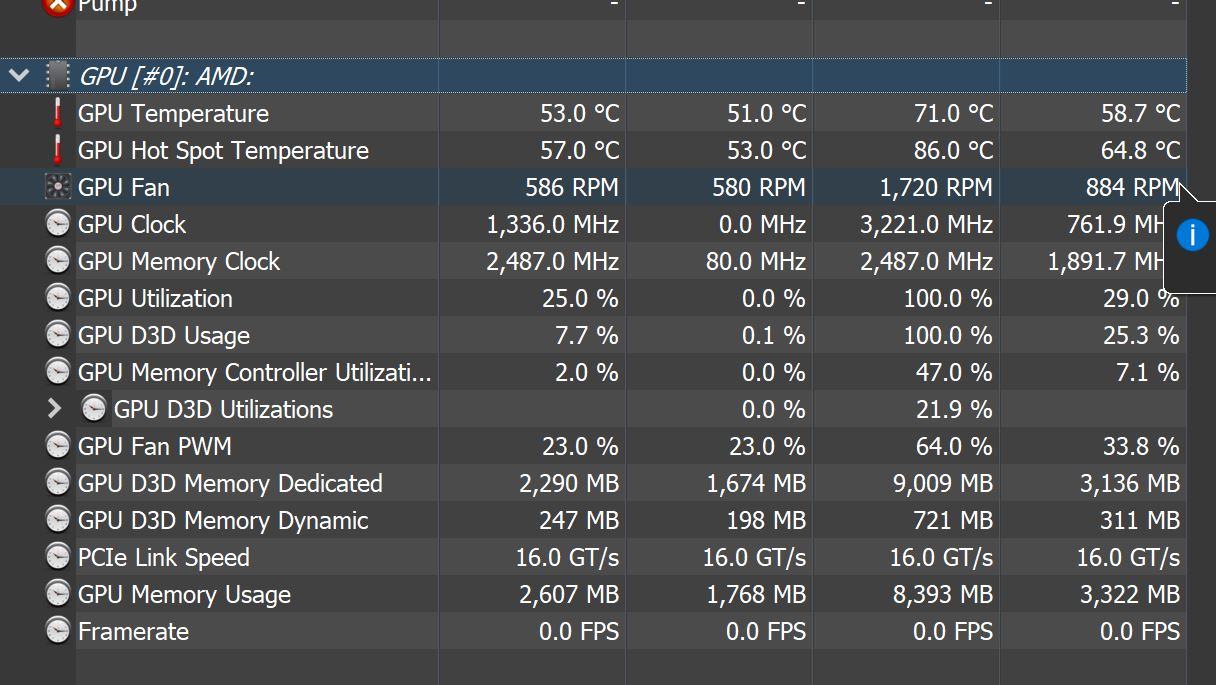1216x685 pixels.
Task: Click the GPU Clock gauge icon
Action: coord(58,224)
